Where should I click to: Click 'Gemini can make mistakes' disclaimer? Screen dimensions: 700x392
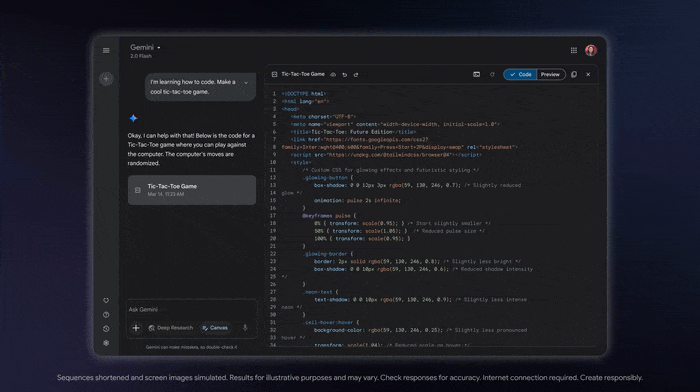[x=192, y=347]
